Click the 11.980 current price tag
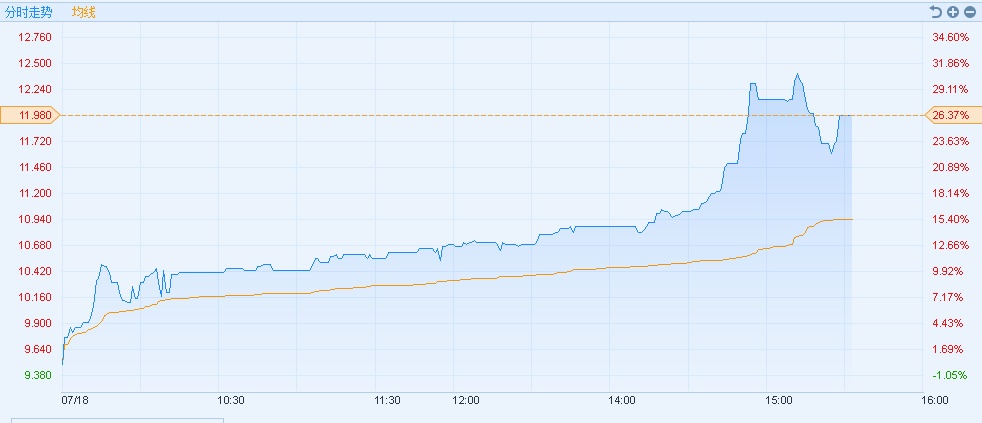The width and height of the screenshot is (982, 423). 35,115
